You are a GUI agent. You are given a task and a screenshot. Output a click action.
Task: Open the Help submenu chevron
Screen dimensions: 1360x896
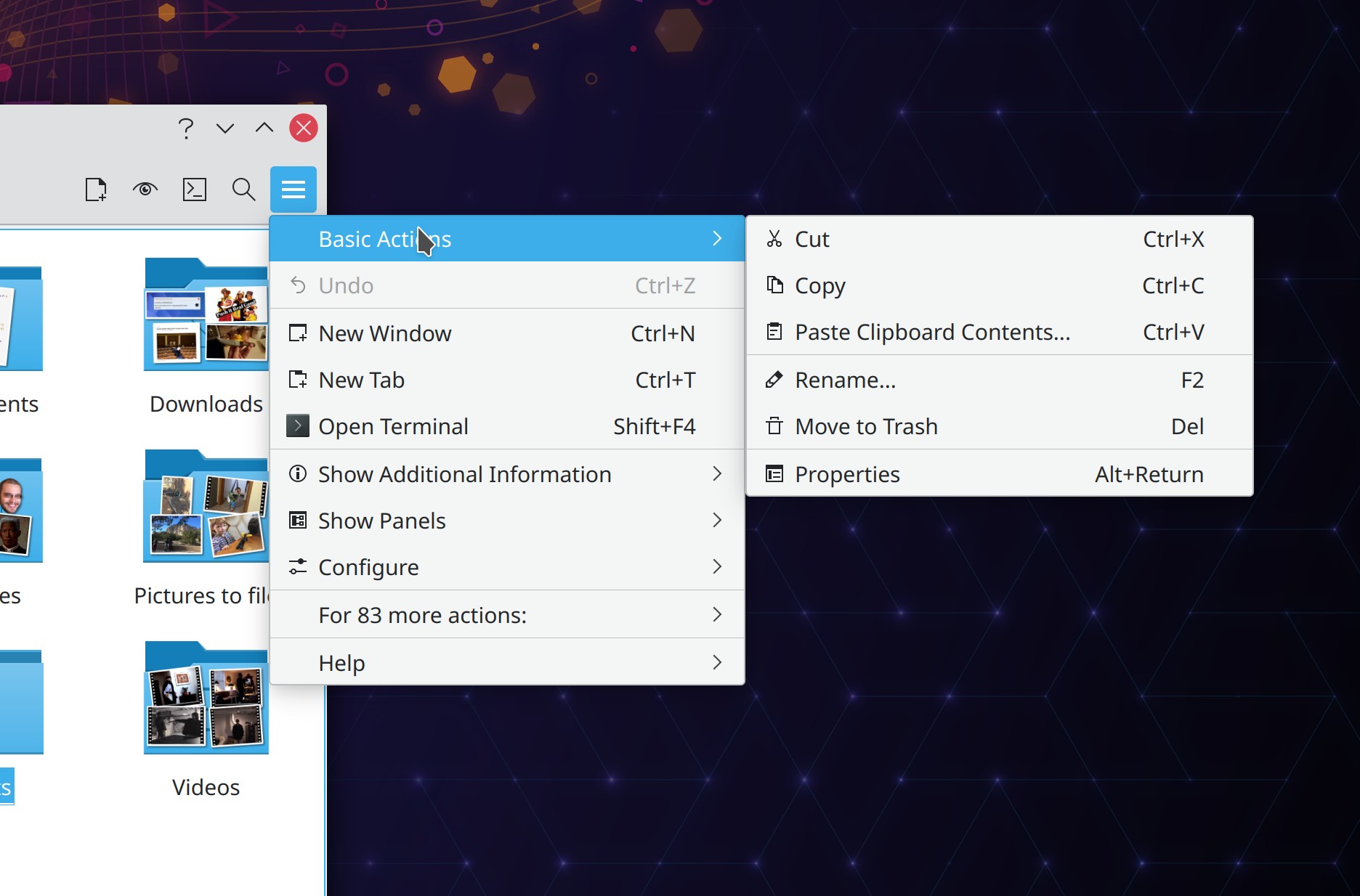[717, 661]
